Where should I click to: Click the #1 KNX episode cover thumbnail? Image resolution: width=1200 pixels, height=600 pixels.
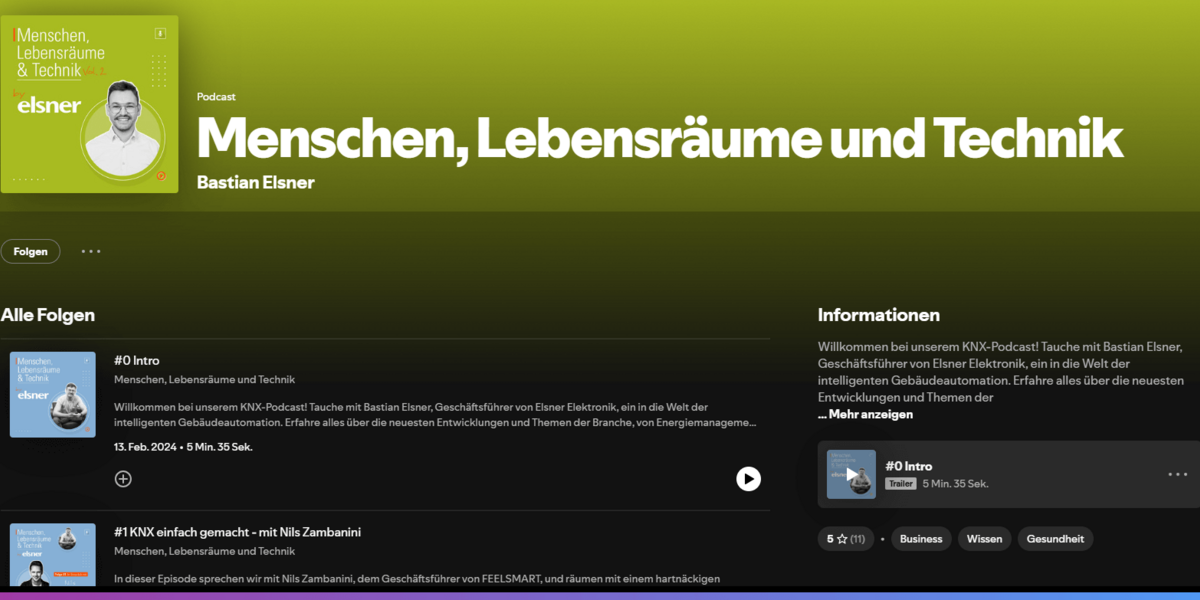pyautogui.click(x=53, y=555)
